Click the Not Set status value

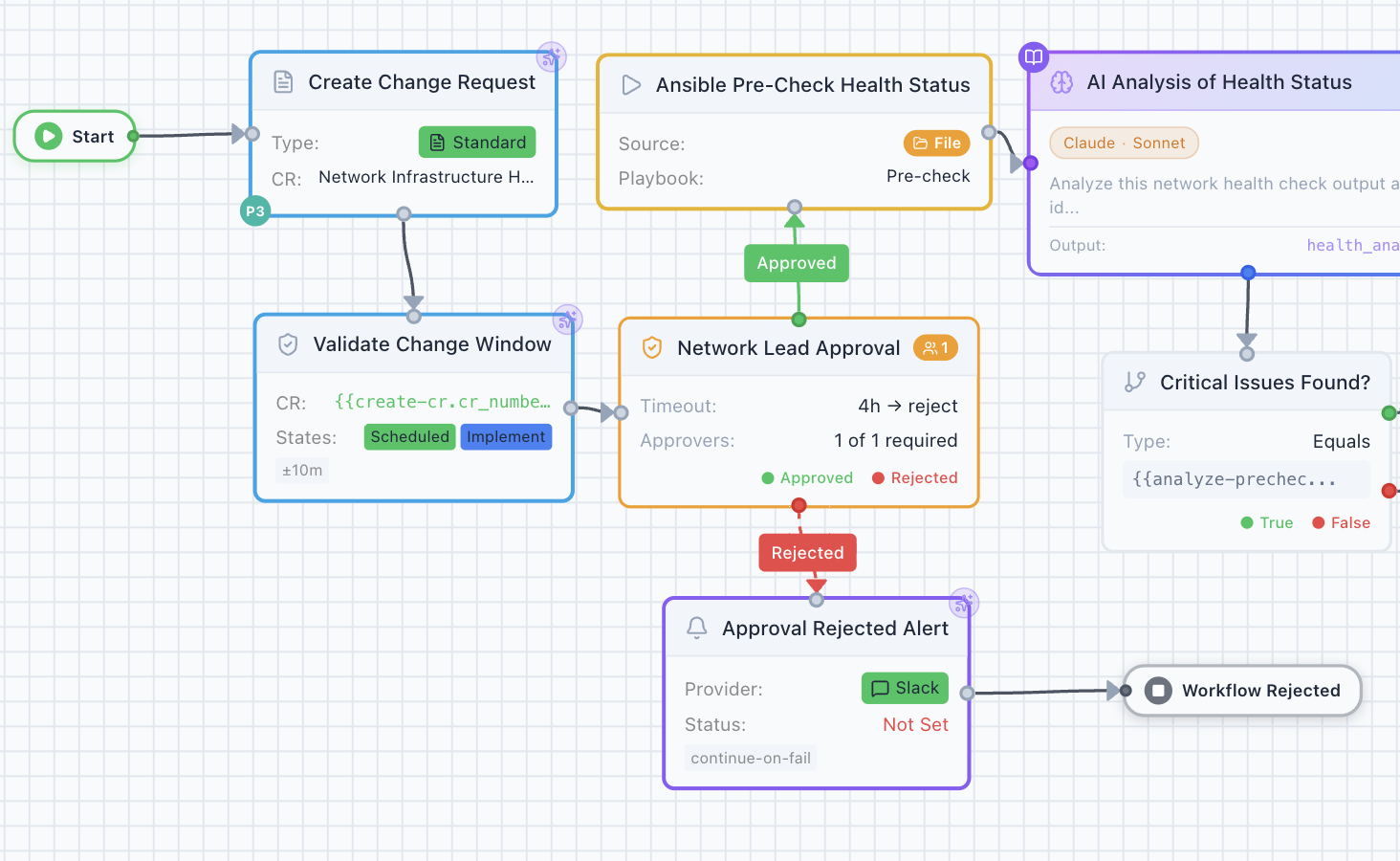click(915, 724)
